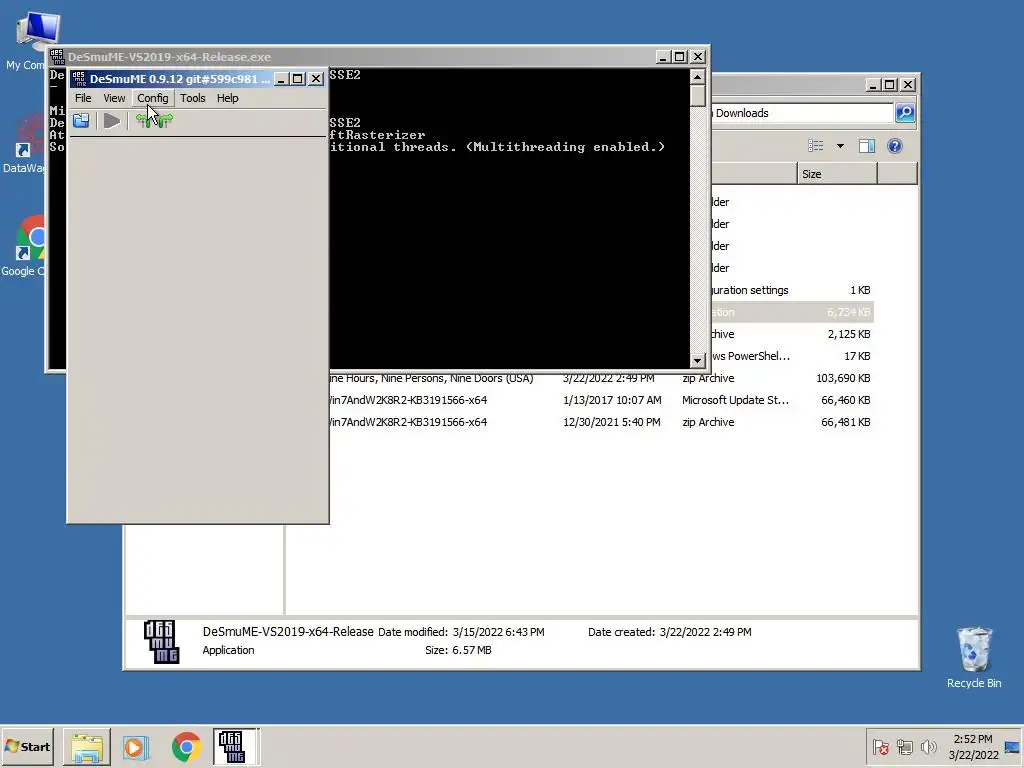Viewport: 1024px width, 768px height.
Task: Open Explorer help icon
Action: click(895, 146)
